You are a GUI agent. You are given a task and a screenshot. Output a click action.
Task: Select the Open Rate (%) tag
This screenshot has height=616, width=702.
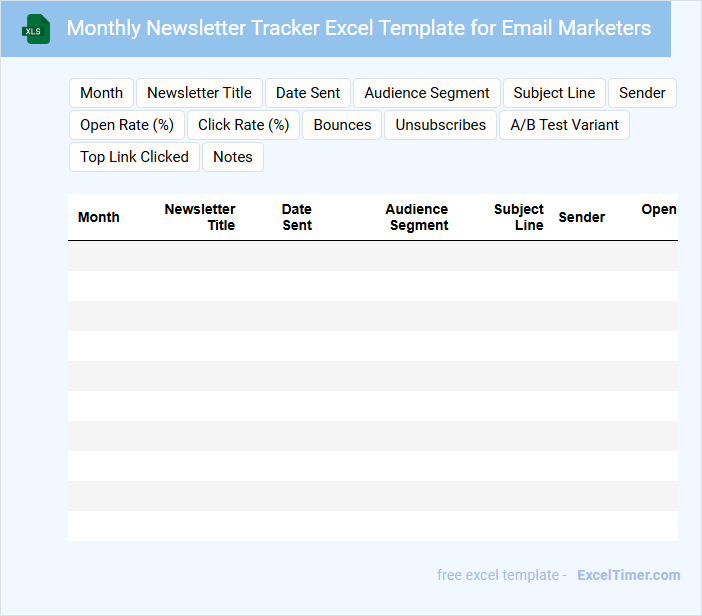point(127,125)
